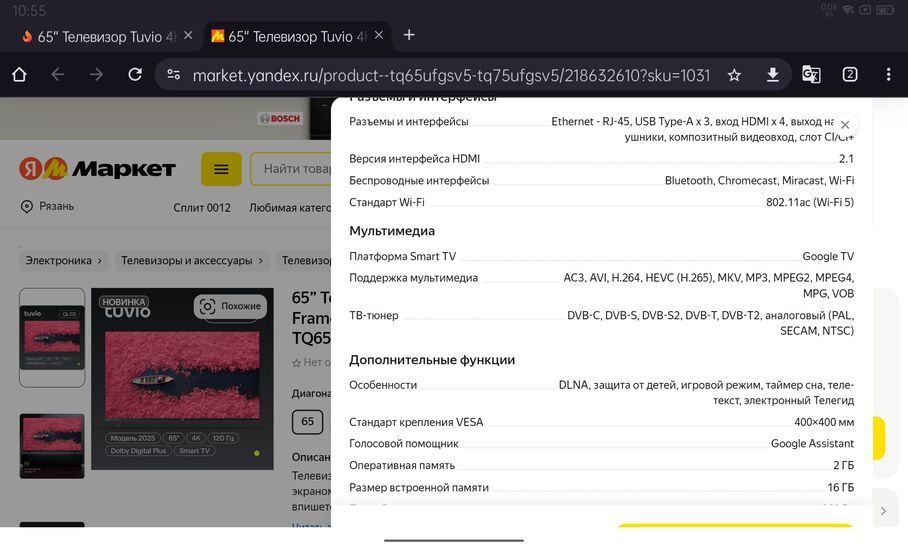Open the yellow catalog hamburger button
The height and width of the screenshot is (545, 908).
221,169
